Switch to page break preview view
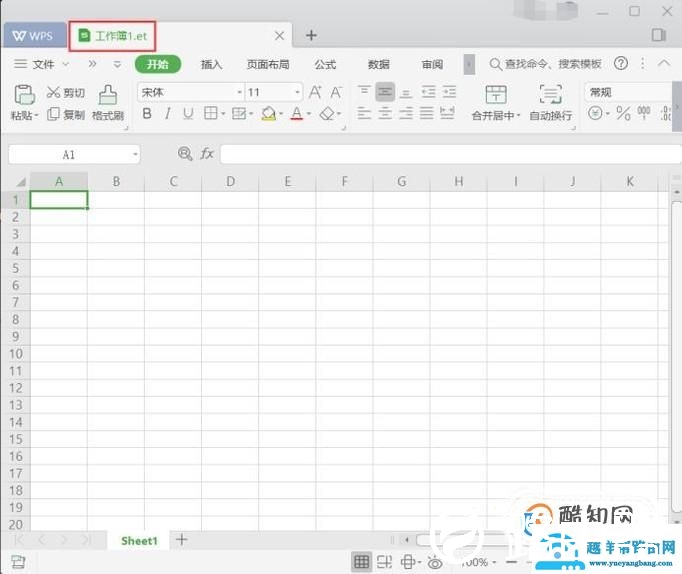Screen dimensions: 682x574 point(384,562)
